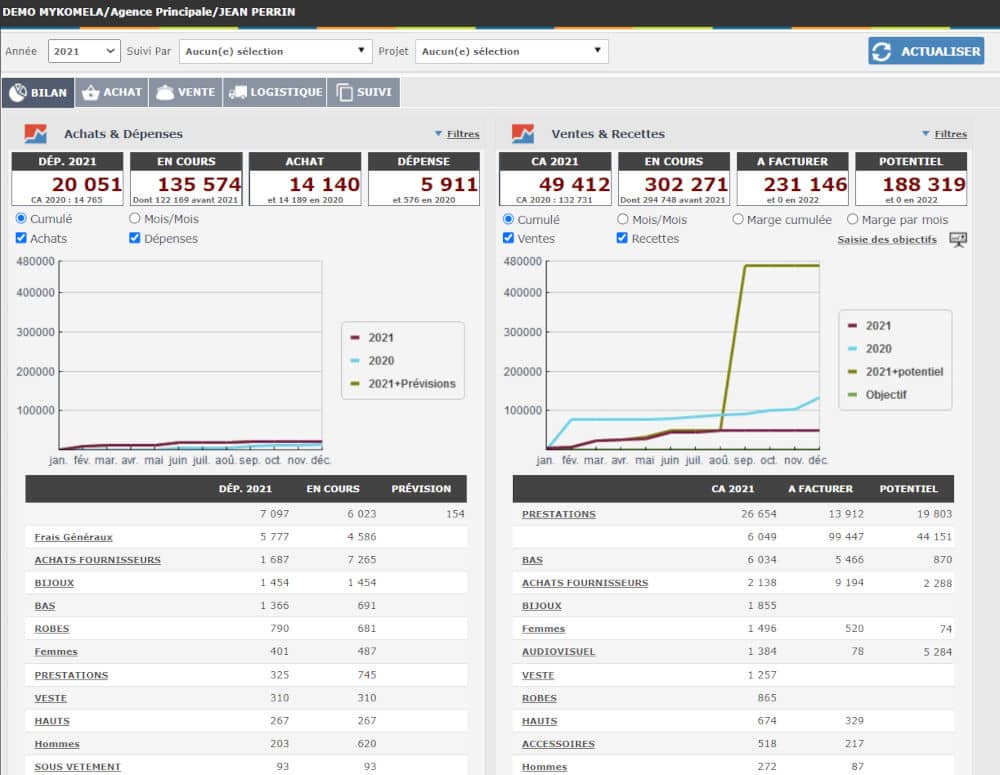Click the chart icon beside Ventes & Recettes
Image resolution: width=1000 pixels, height=775 pixels.
[x=523, y=134]
